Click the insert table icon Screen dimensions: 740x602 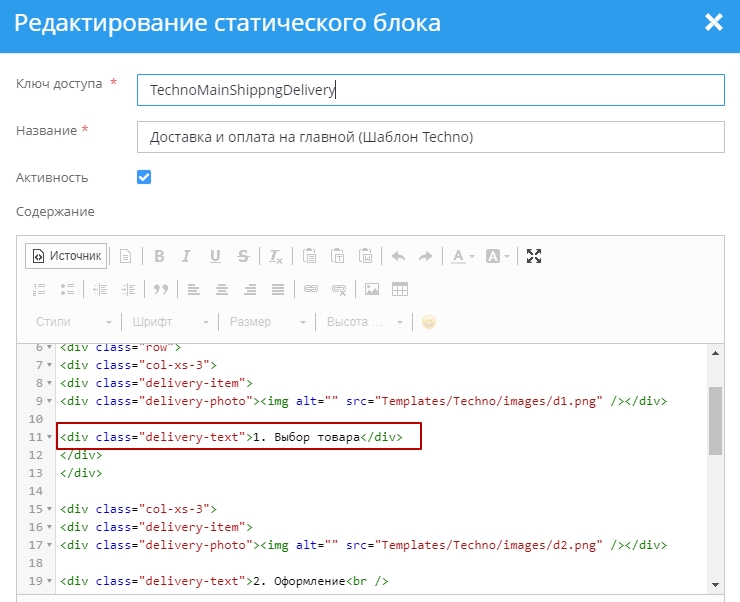tap(400, 289)
